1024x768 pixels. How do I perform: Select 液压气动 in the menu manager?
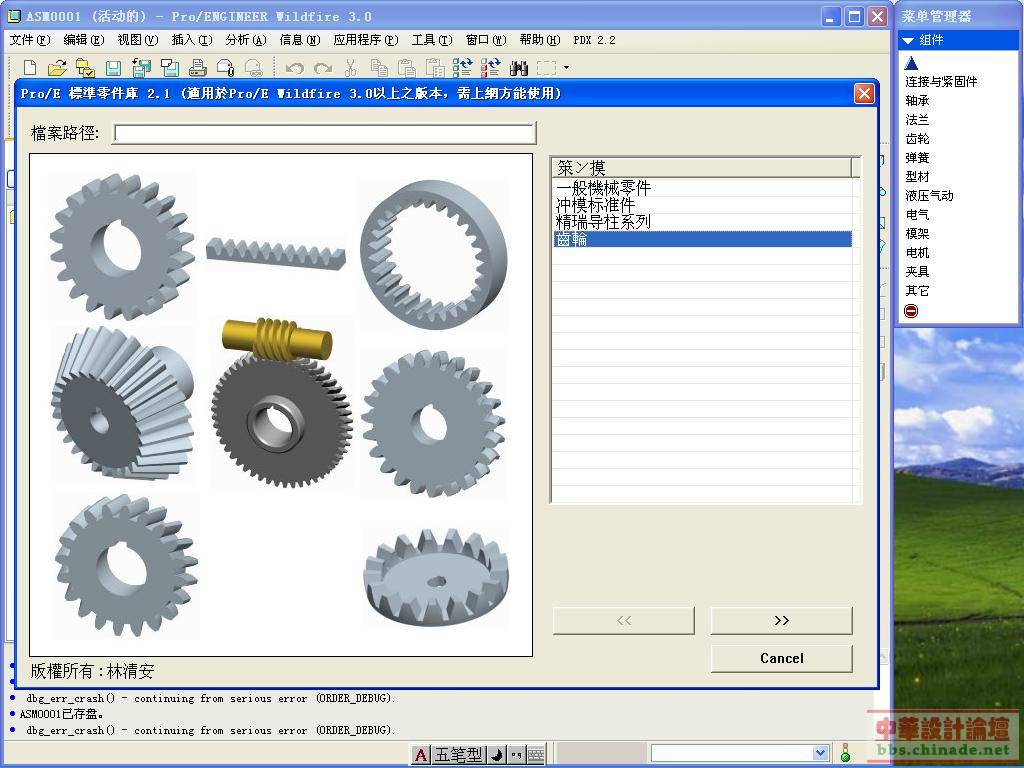pyautogui.click(x=929, y=195)
